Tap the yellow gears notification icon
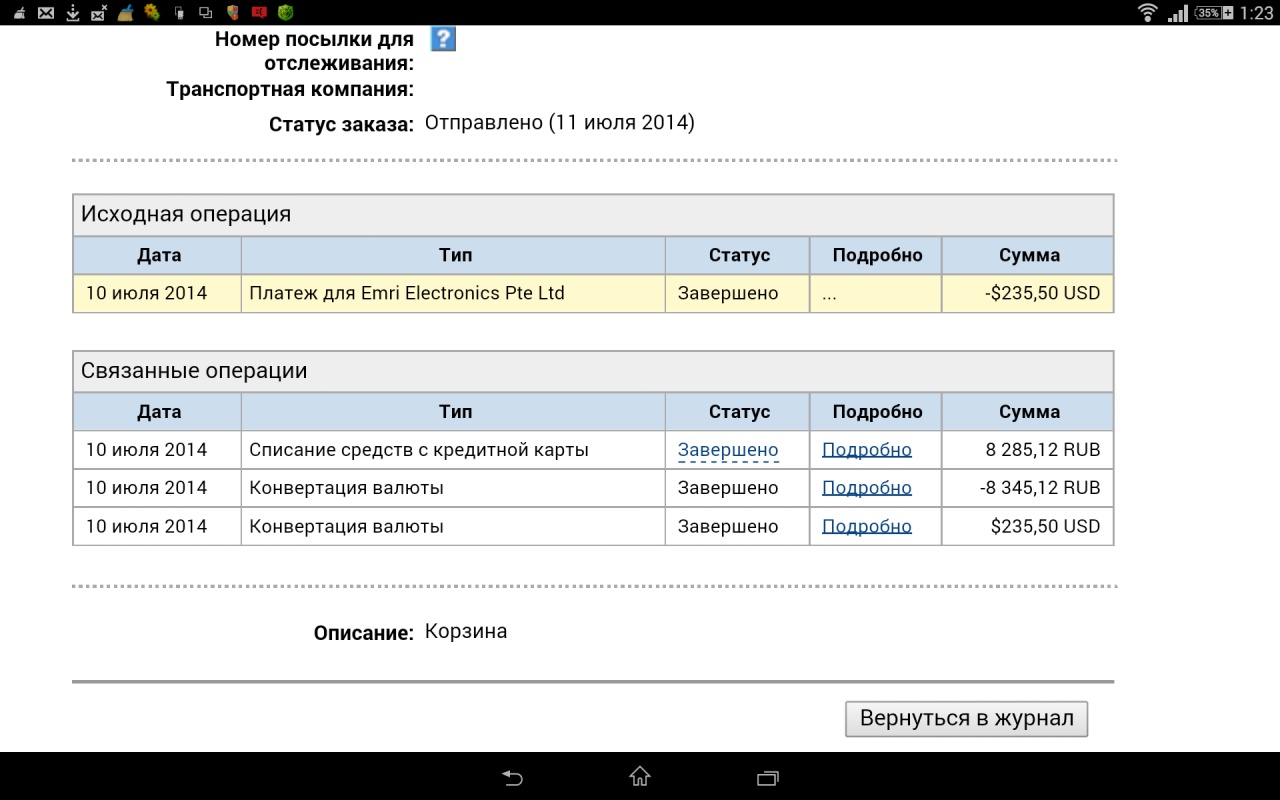This screenshot has width=1280, height=800. 152,13
